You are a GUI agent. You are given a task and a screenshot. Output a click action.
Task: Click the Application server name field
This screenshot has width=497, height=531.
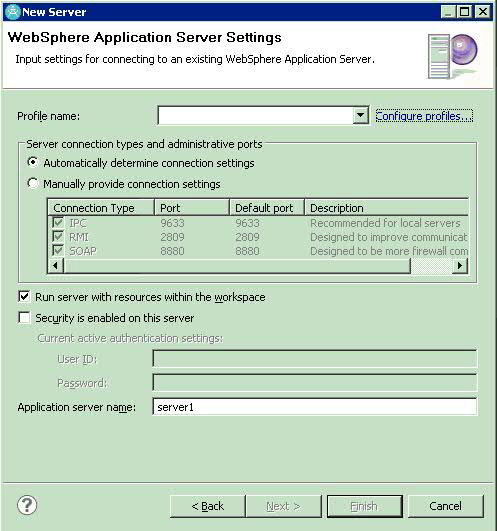point(315,407)
